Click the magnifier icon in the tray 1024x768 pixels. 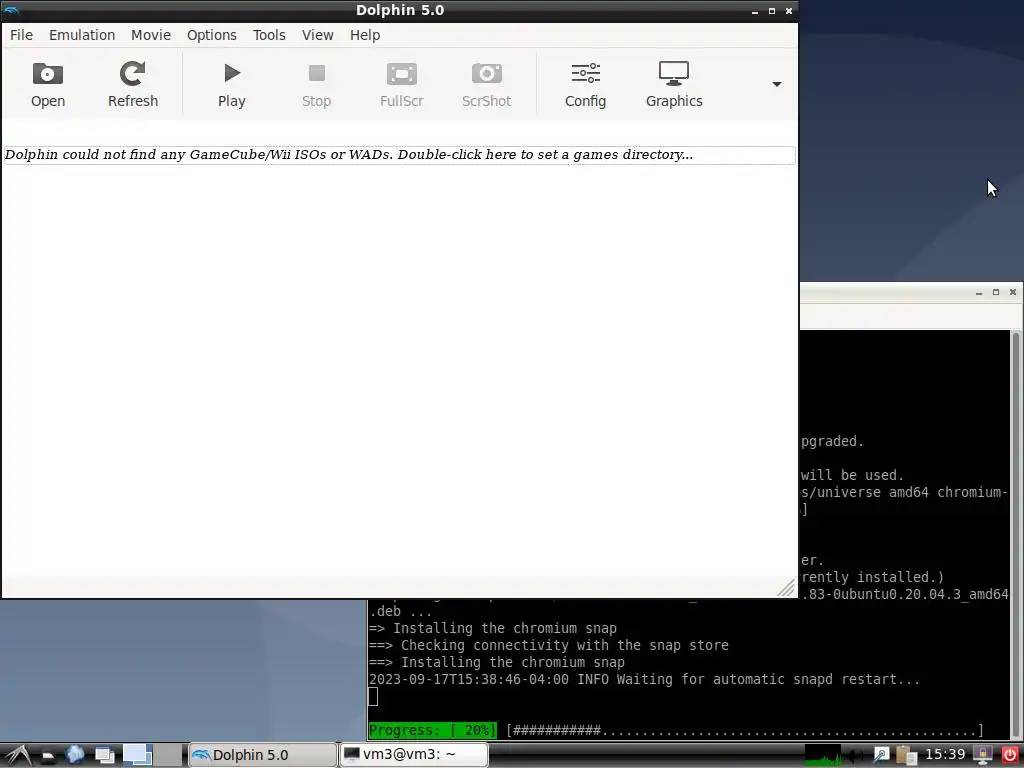click(x=882, y=756)
